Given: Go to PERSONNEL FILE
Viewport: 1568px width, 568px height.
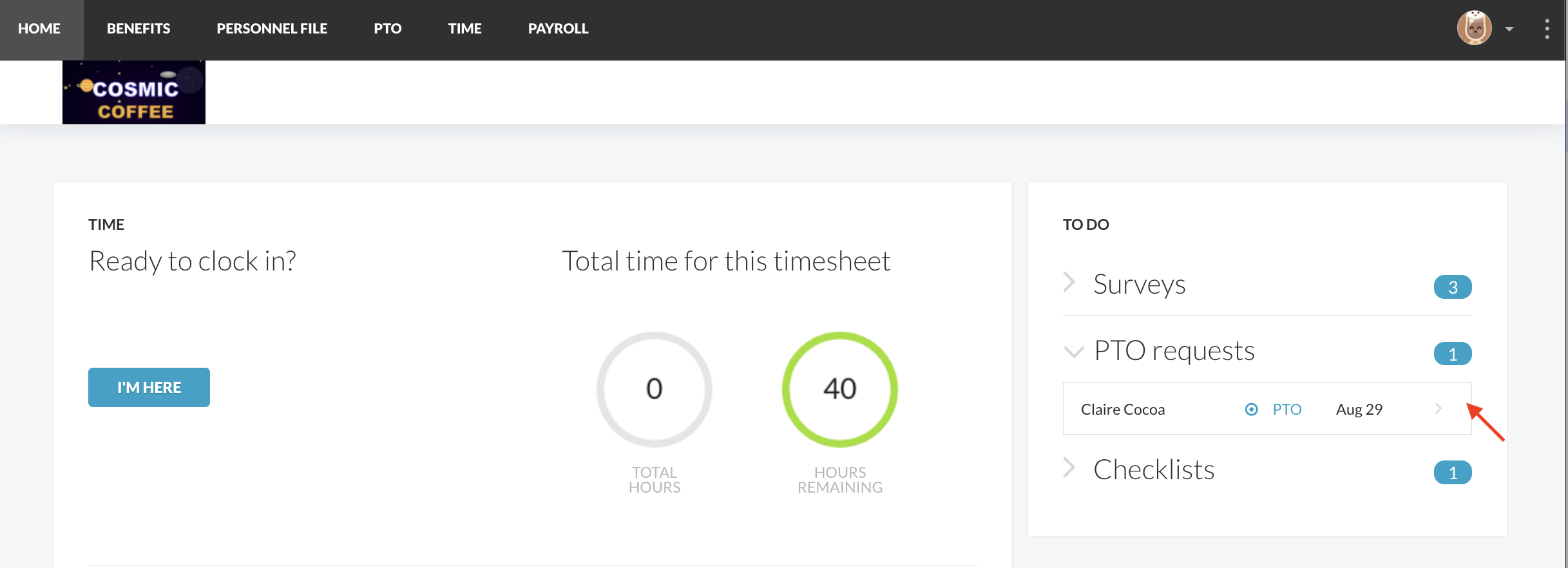Looking at the screenshot, I should tap(272, 29).
